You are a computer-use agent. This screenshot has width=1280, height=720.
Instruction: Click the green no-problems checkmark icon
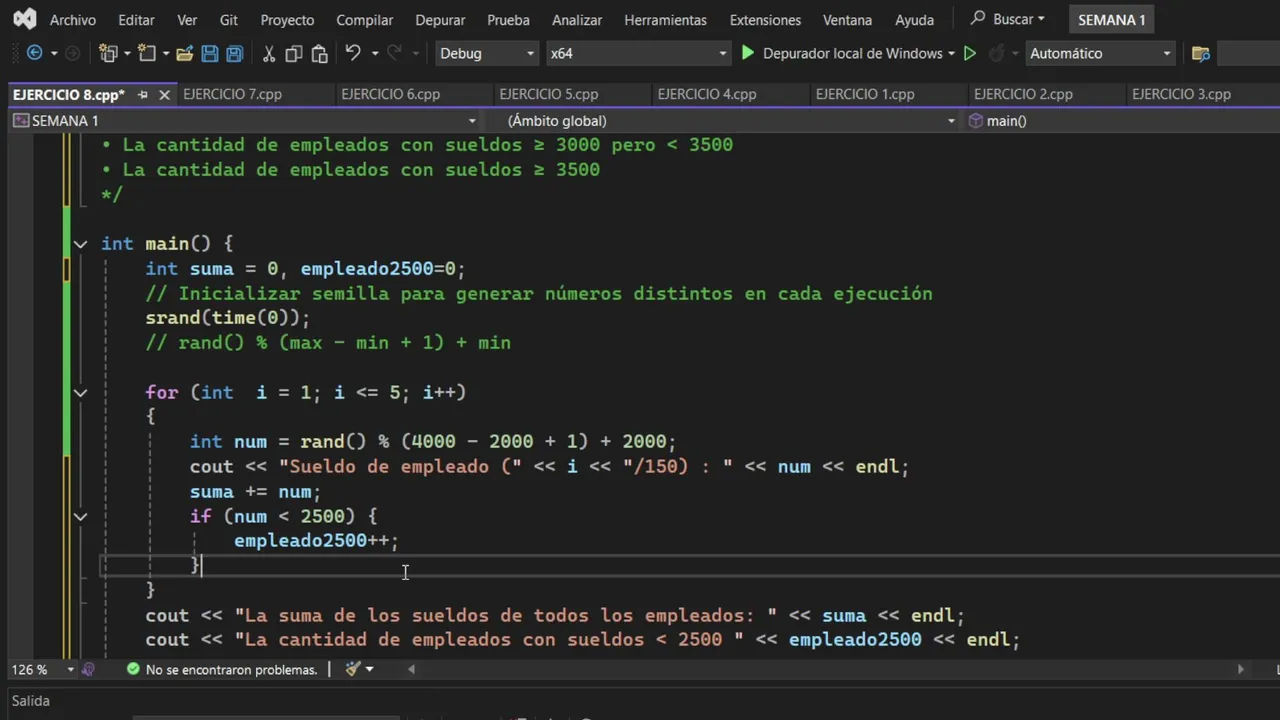pos(133,669)
